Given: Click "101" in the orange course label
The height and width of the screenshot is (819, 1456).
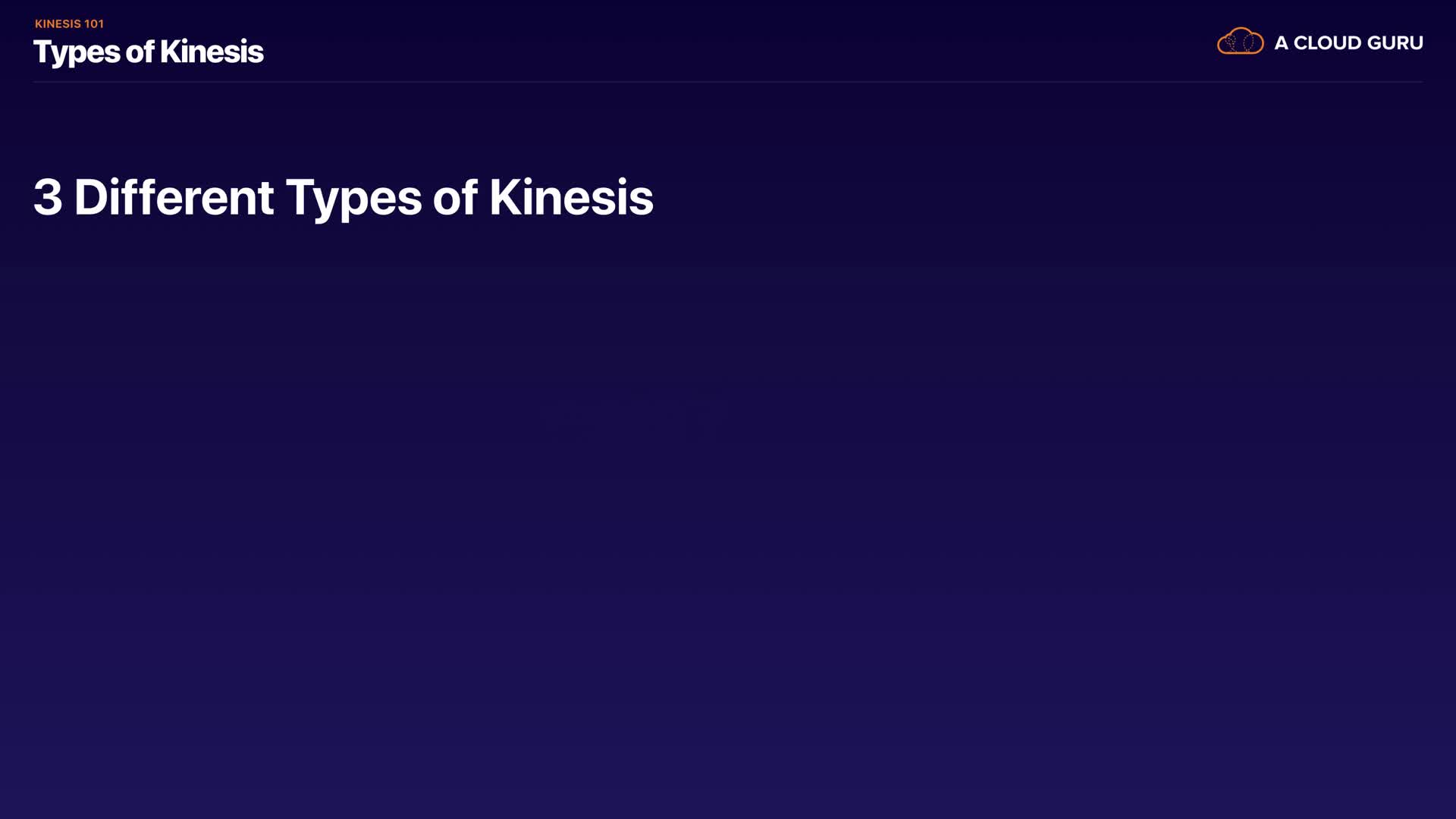Looking at the screenshot, I should coord(94,24).
